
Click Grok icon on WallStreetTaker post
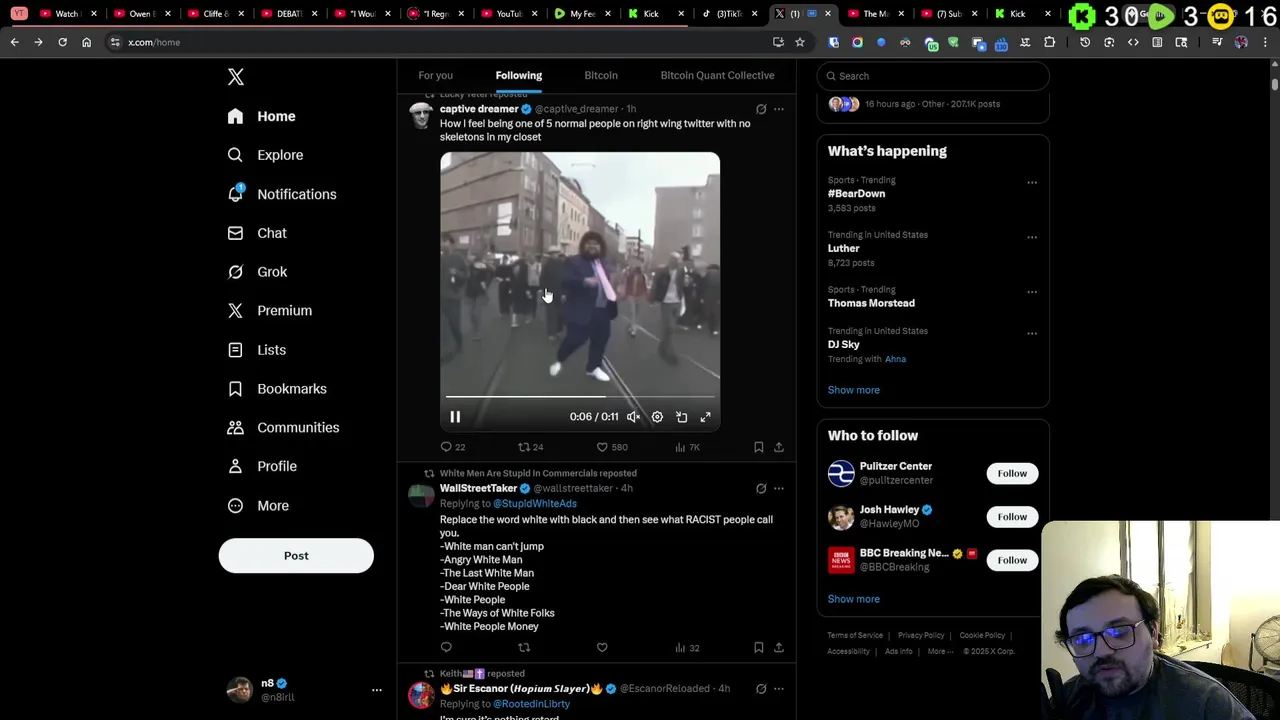click(761, 489)
